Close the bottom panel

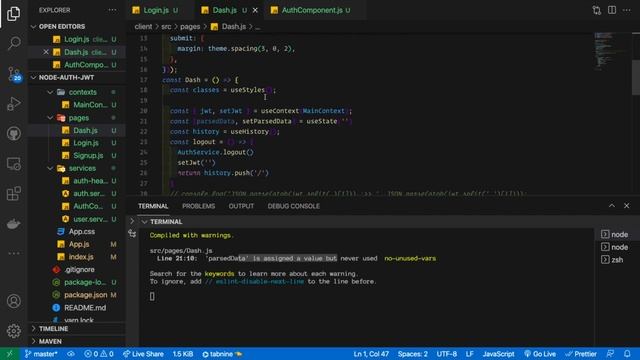coord(627,206)
